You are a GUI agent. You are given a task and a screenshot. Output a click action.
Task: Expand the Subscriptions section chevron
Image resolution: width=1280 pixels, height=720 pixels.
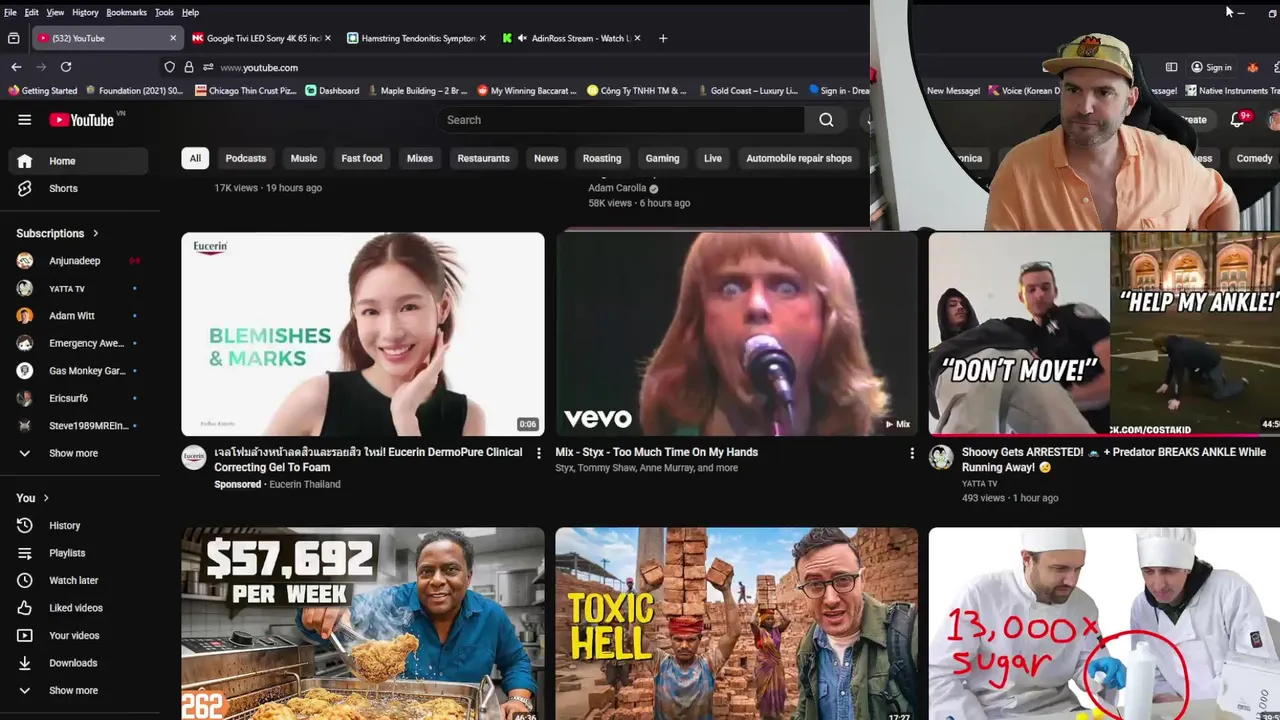(96, 233)
